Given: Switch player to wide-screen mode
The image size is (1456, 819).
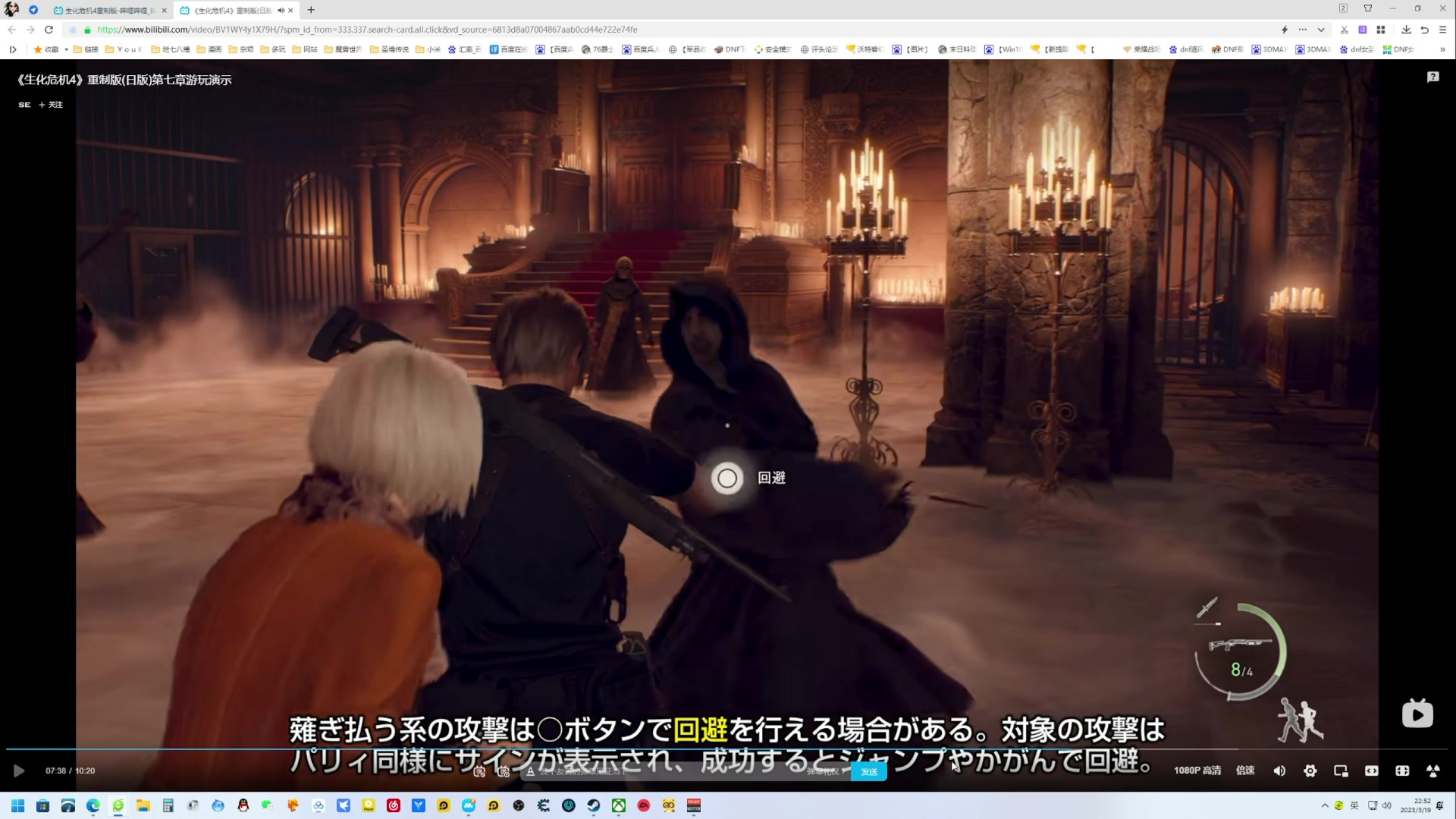Looking at the screenshot, I should 1371,770.
